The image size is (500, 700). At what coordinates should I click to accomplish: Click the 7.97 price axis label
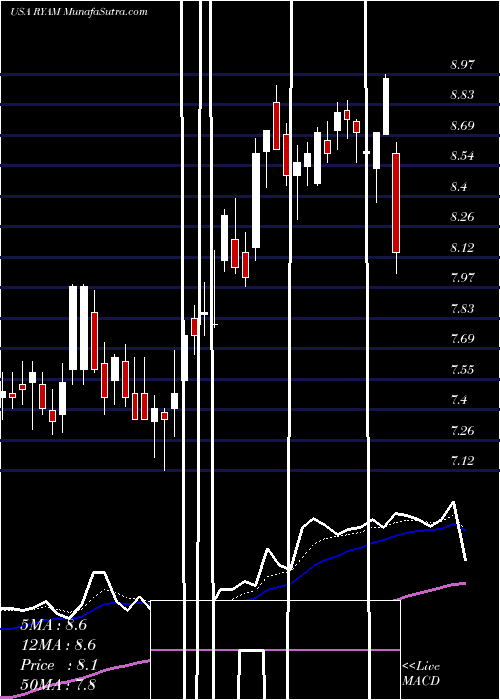[462, 278]
